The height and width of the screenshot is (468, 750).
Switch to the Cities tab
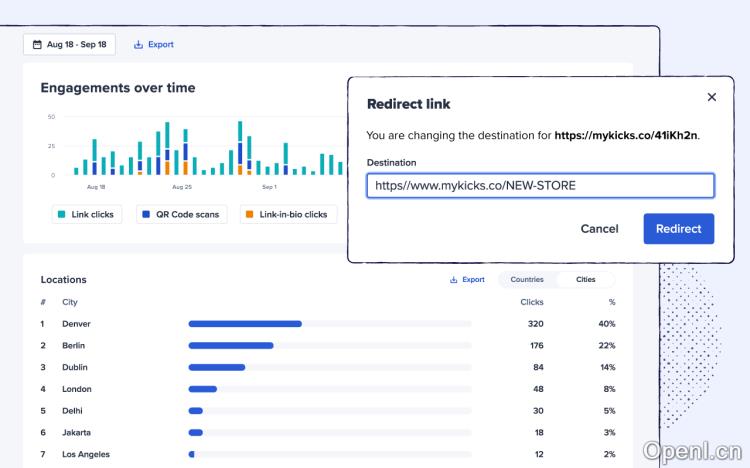[x=585, y=280]
